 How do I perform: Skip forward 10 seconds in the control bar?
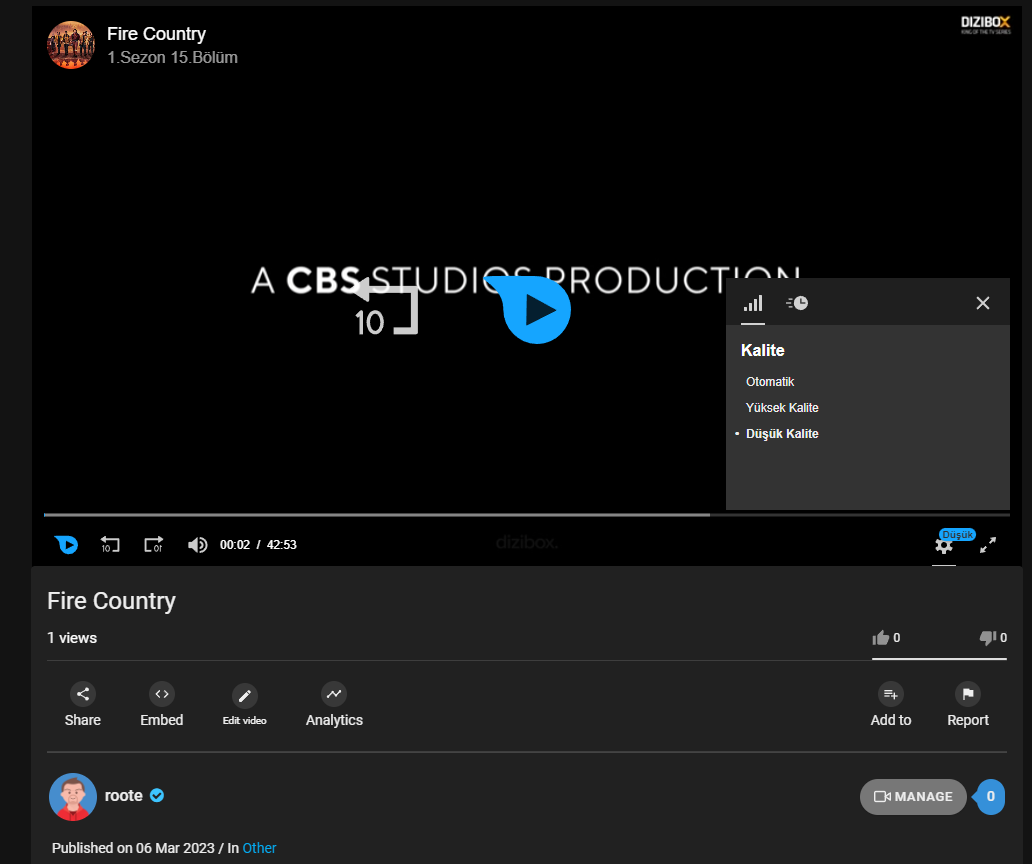click(x=153, y=545)
